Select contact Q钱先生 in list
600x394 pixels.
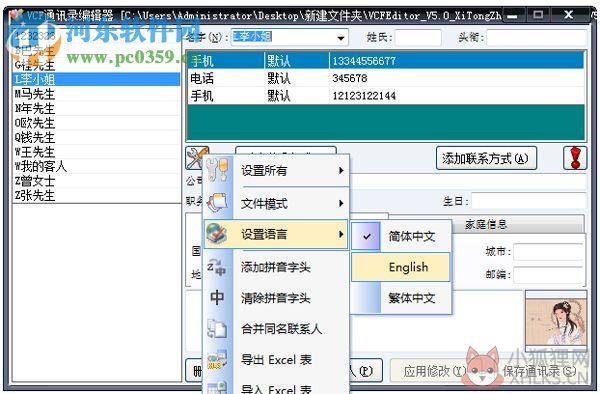[x=96, y=137]
